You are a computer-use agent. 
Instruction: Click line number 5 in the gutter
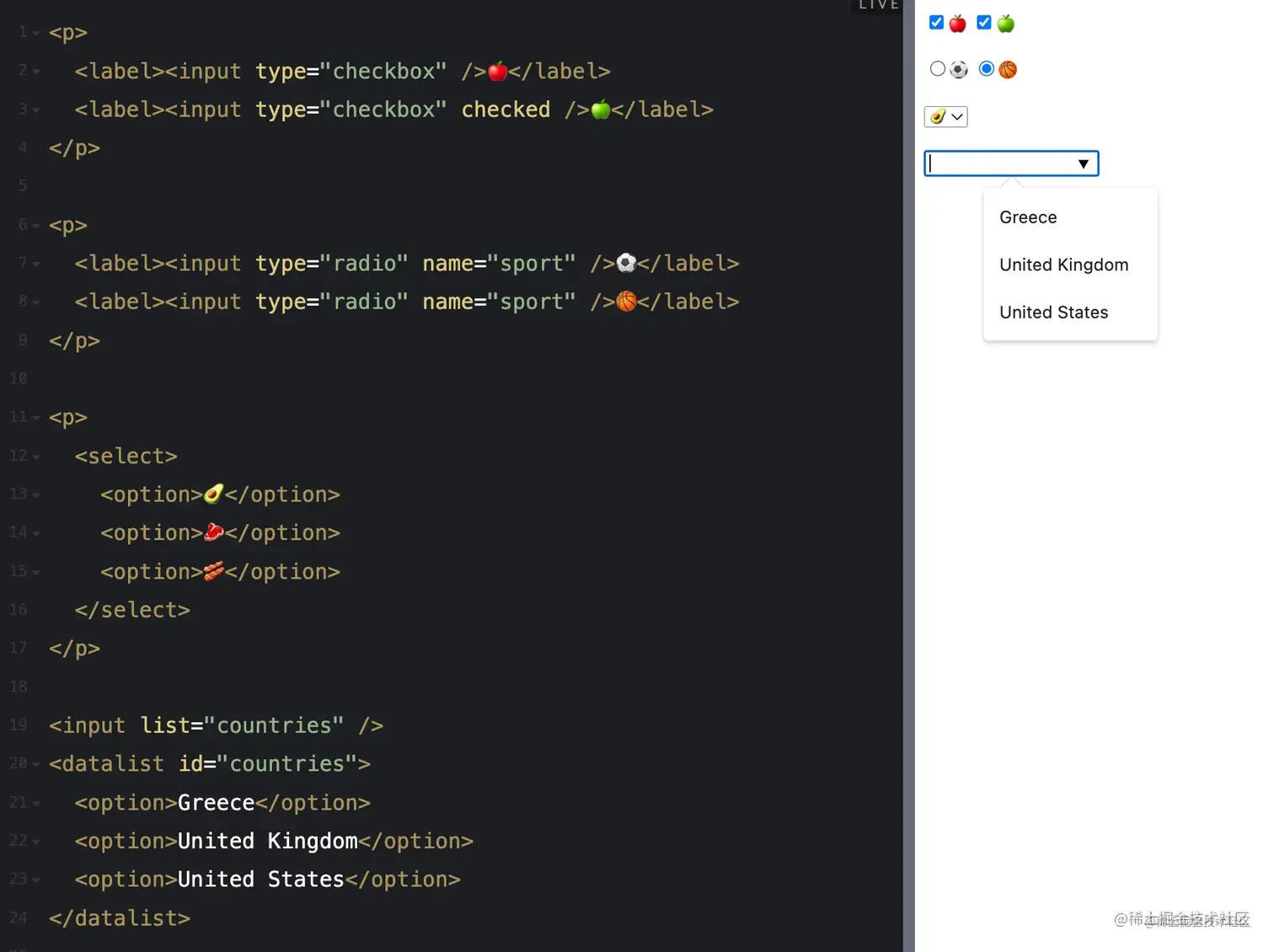(23, 185)
